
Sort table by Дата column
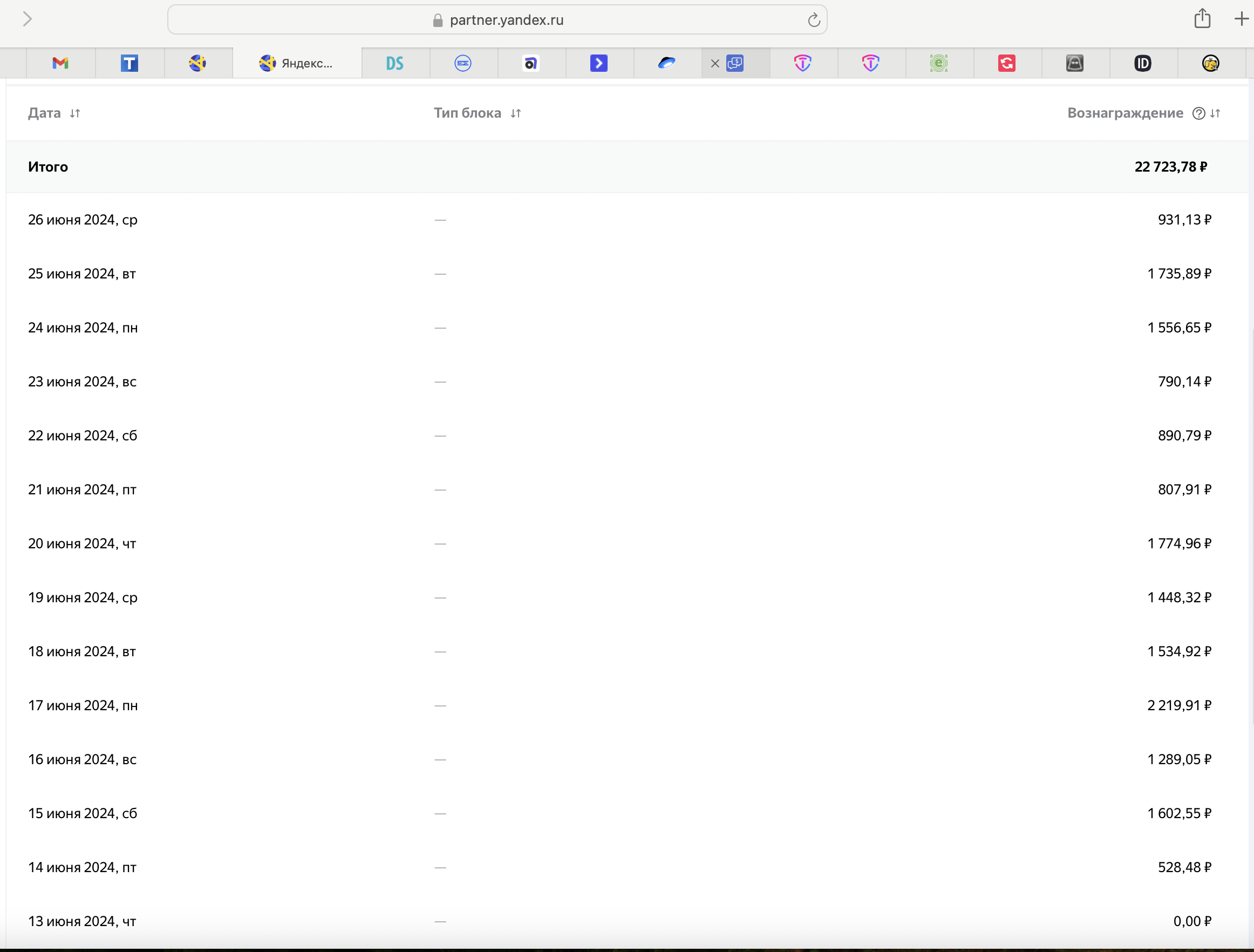coord(75,113)
